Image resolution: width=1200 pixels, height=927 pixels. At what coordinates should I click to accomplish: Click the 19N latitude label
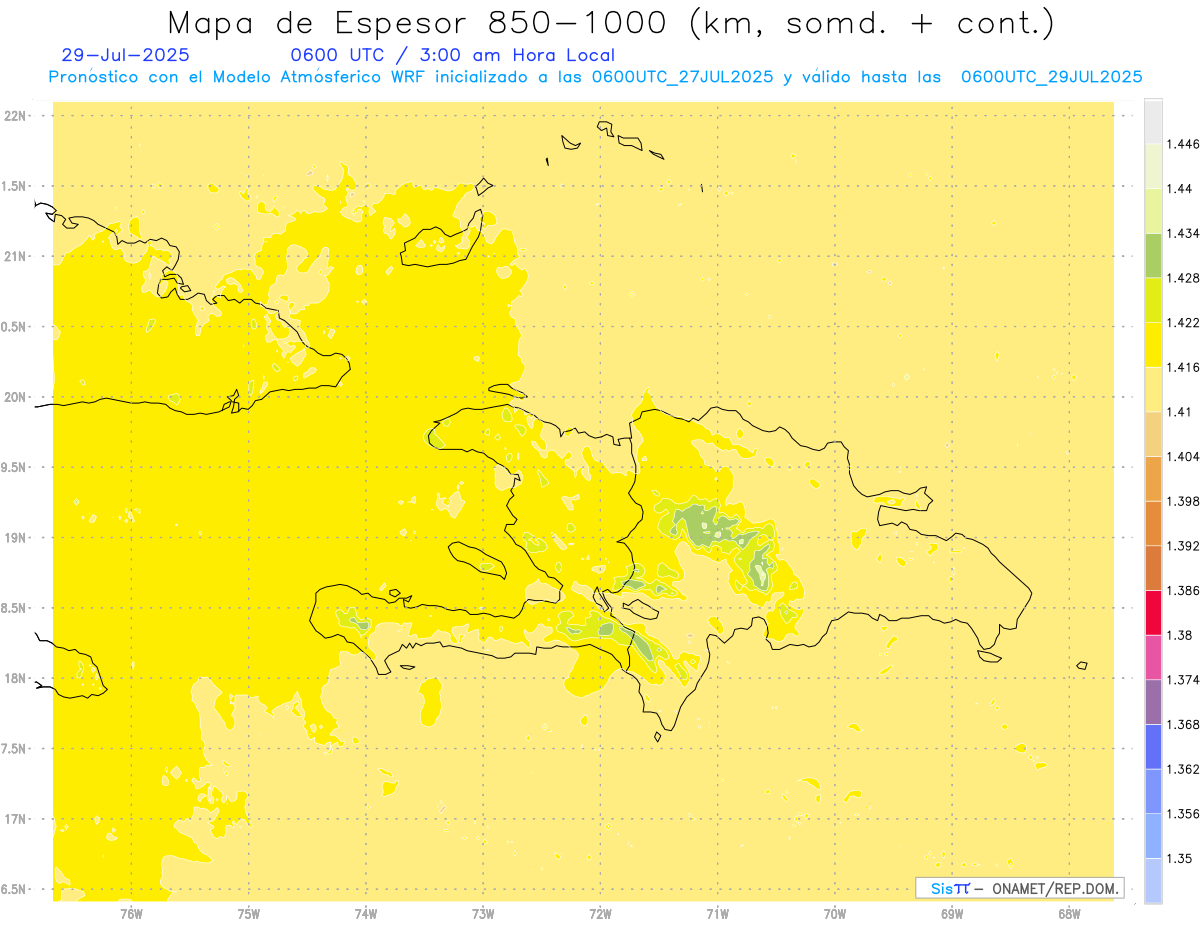pos(17,538)
